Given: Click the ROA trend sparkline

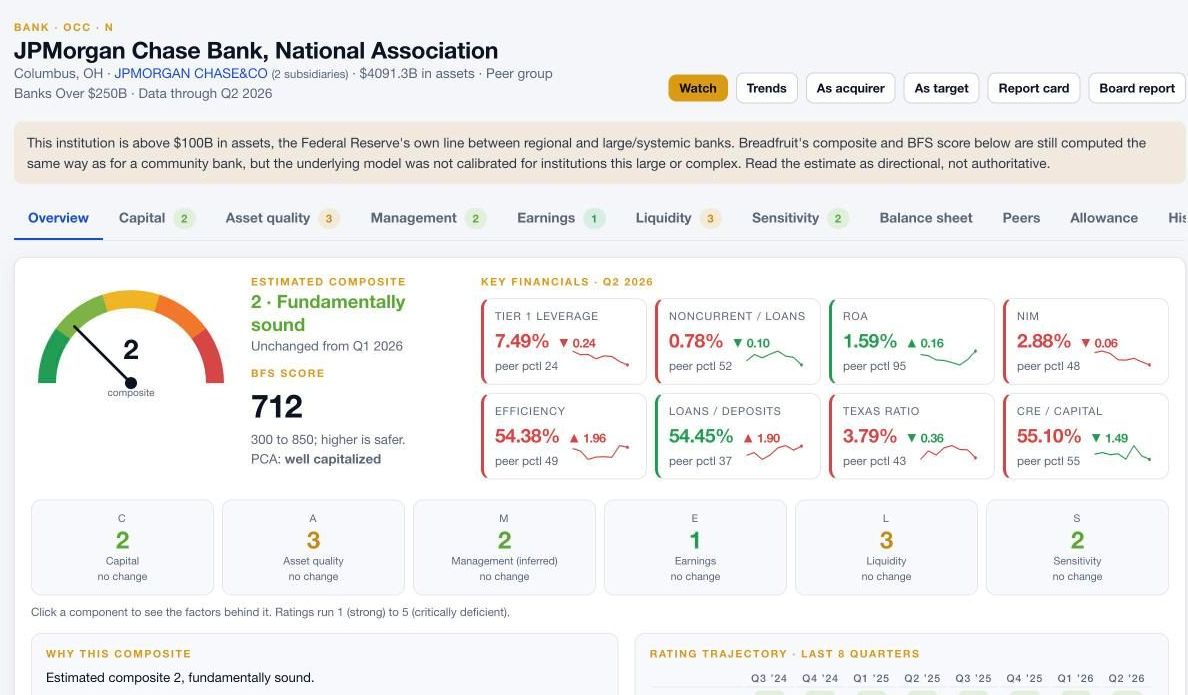Looking at the screenshot, I should pos(948,358).
